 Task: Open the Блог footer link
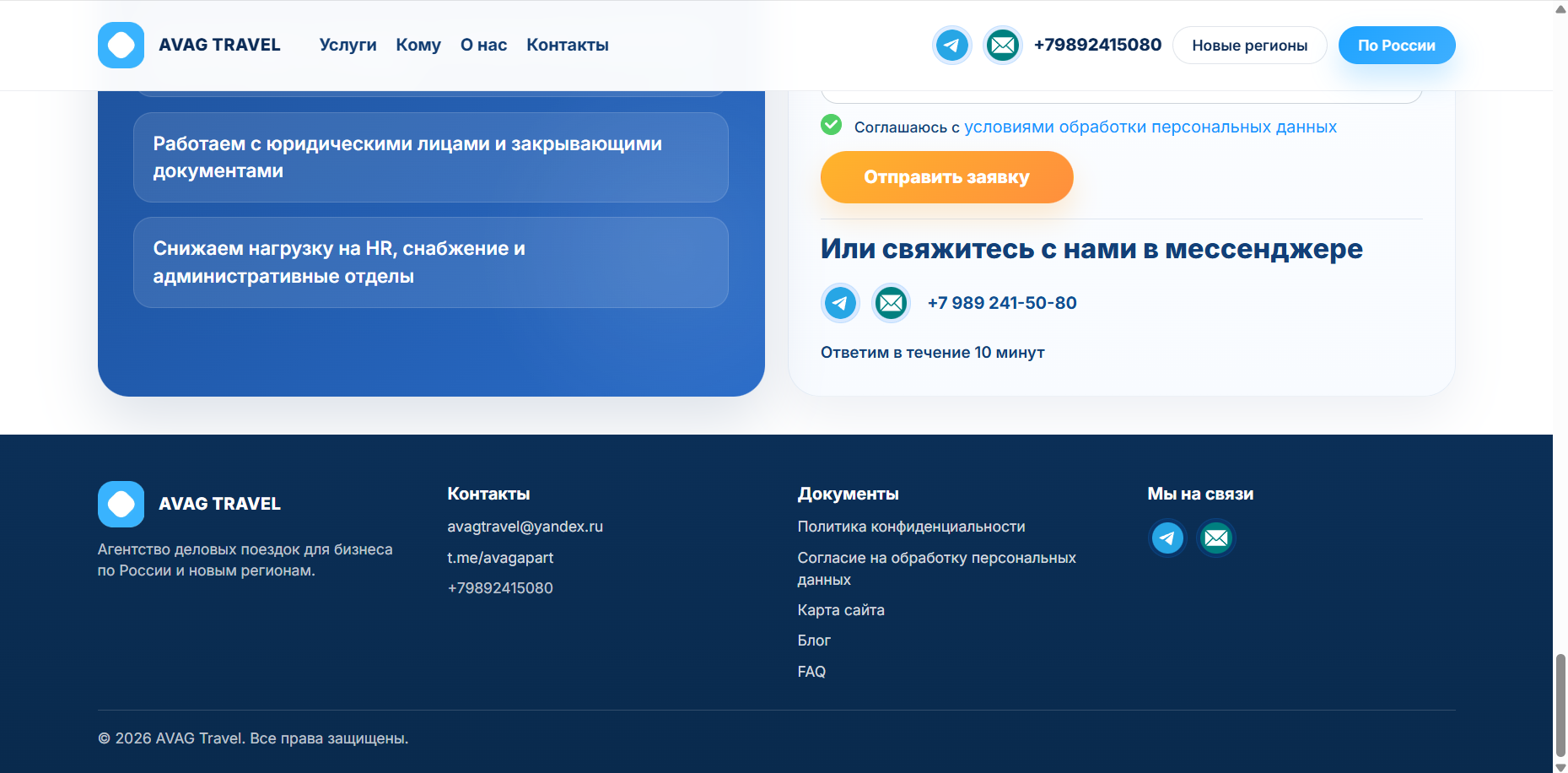pyautogui.click(x=814, y=641)
